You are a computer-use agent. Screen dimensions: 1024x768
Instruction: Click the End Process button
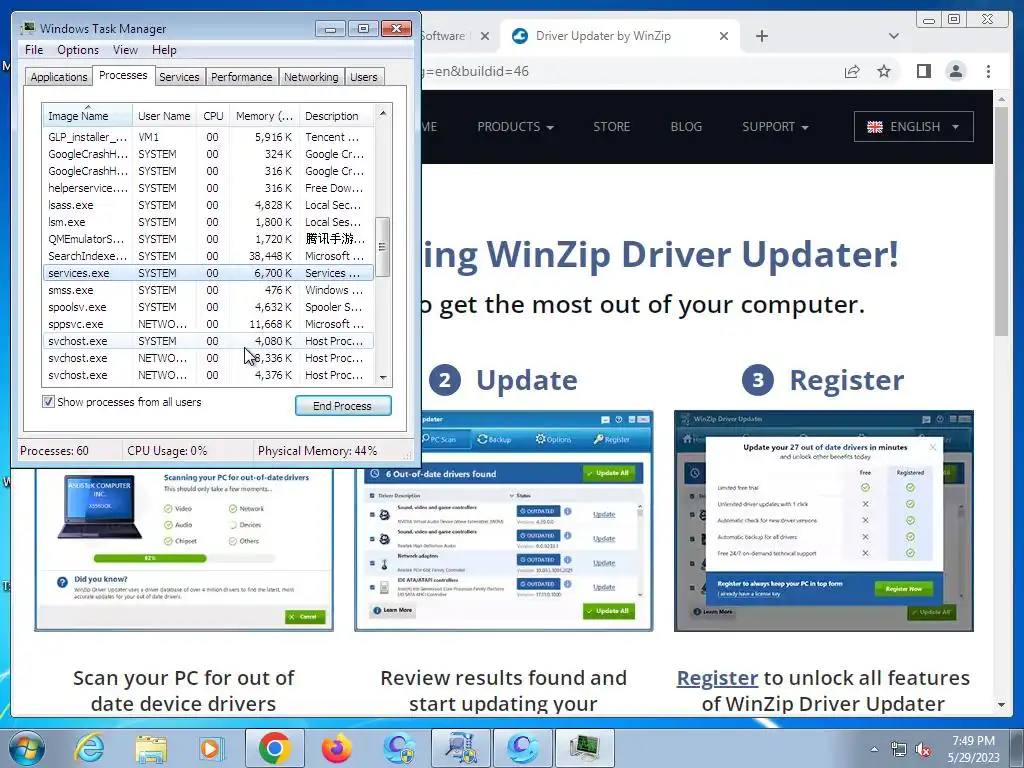click(343, 406)
